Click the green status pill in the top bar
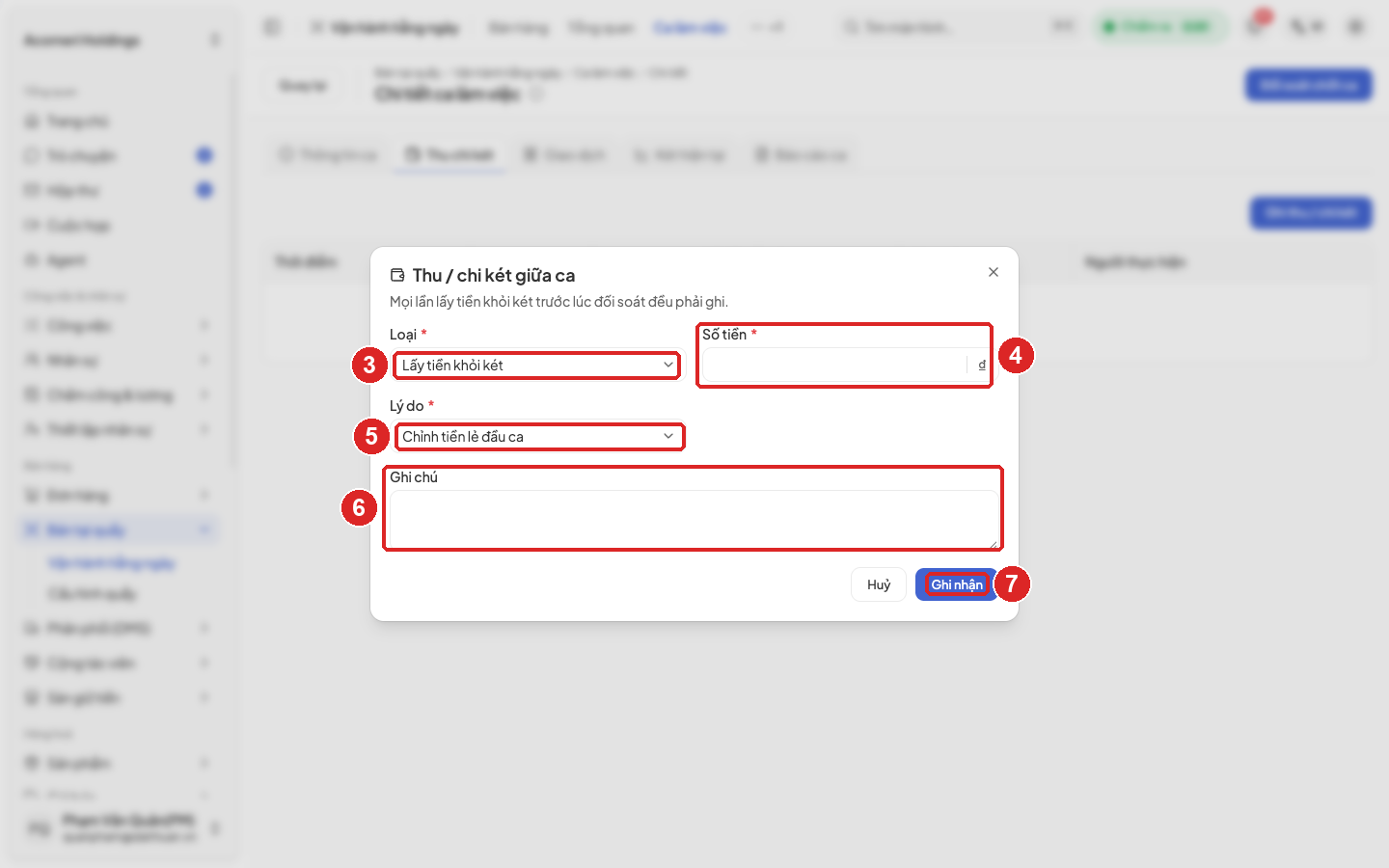Viewport: 1389px width, 868px height. (x=1160, y=27)
